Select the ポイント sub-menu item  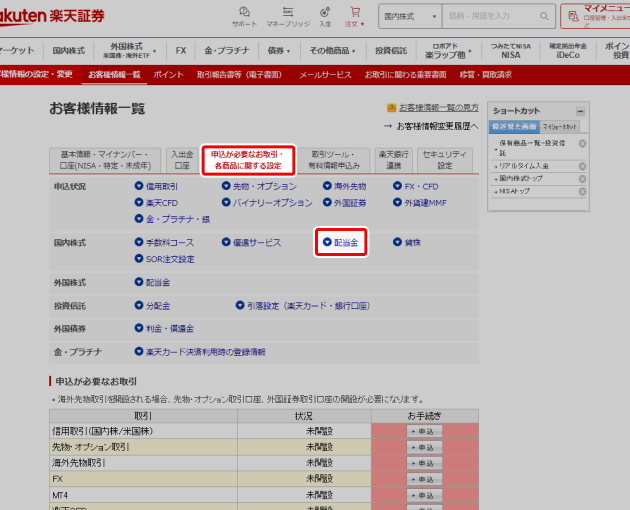point(168,75)
